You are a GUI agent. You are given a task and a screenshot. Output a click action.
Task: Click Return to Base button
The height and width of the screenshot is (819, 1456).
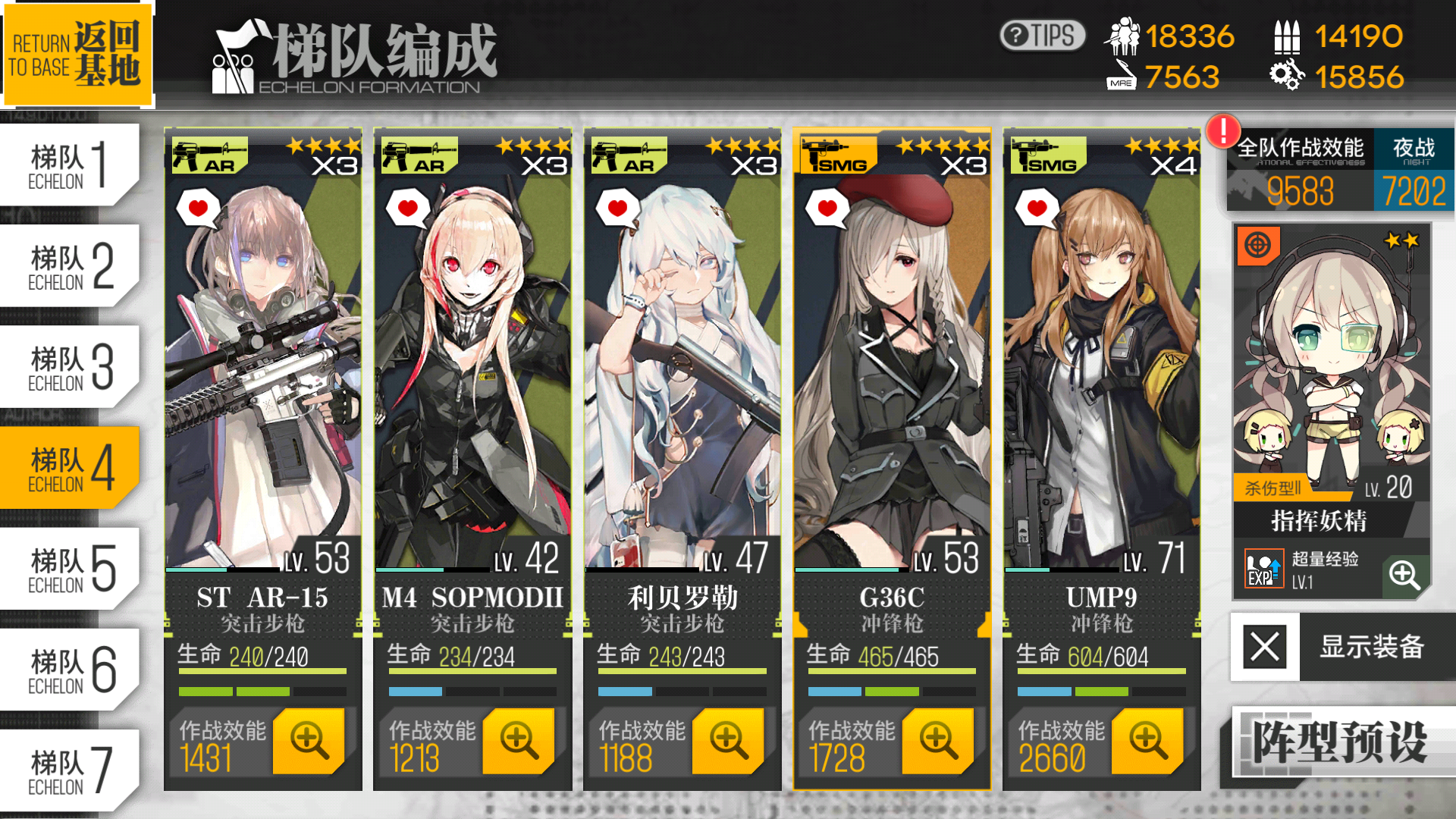pyautogui.click(x=77, y=55)
